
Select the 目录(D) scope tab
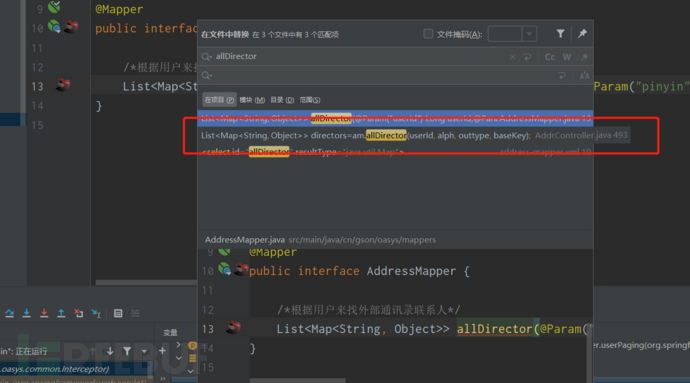click(282, 100)
